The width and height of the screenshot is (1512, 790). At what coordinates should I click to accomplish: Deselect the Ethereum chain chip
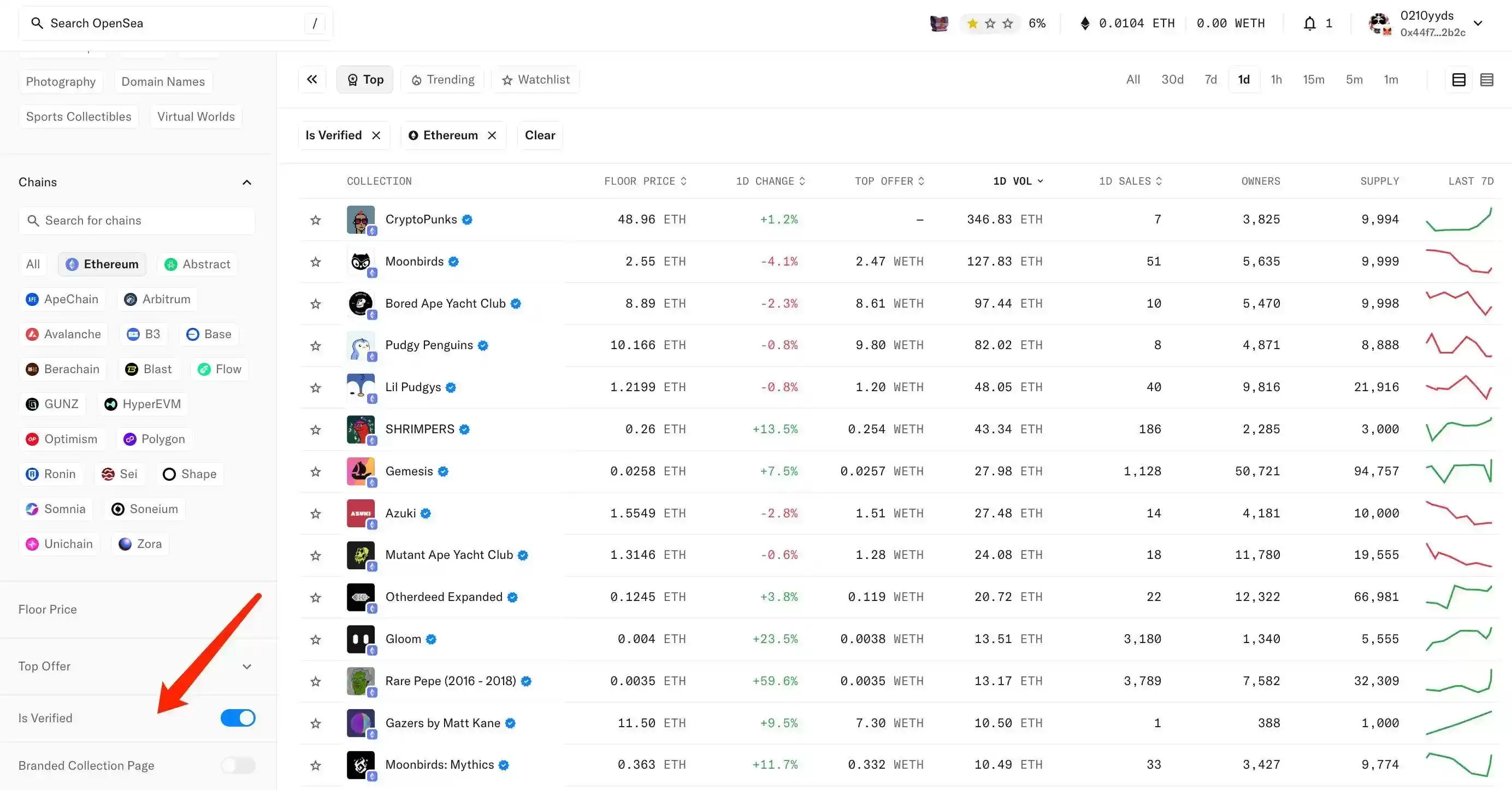tap(102, 264)
